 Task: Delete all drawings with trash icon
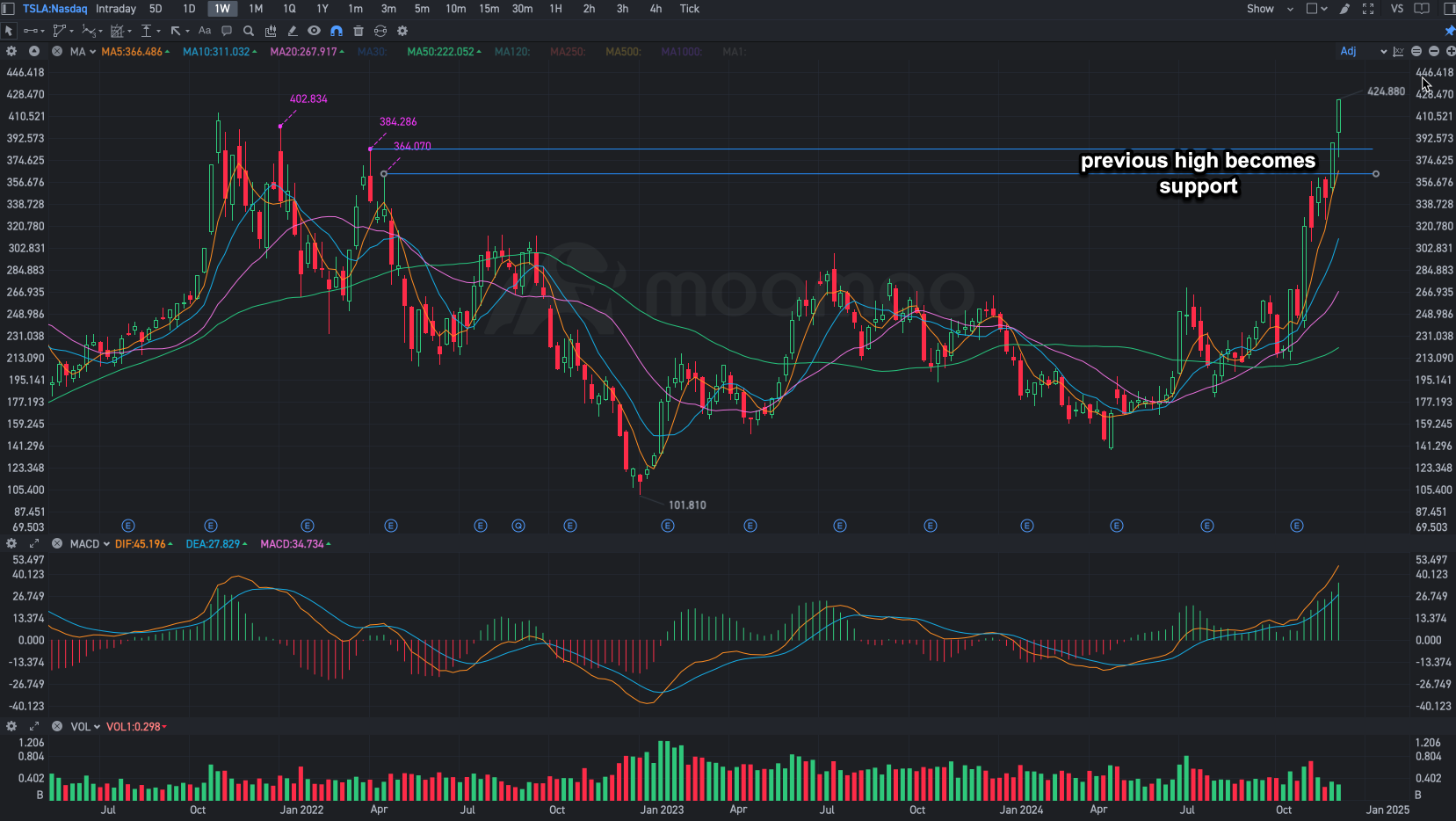click(x=359, y=31)
